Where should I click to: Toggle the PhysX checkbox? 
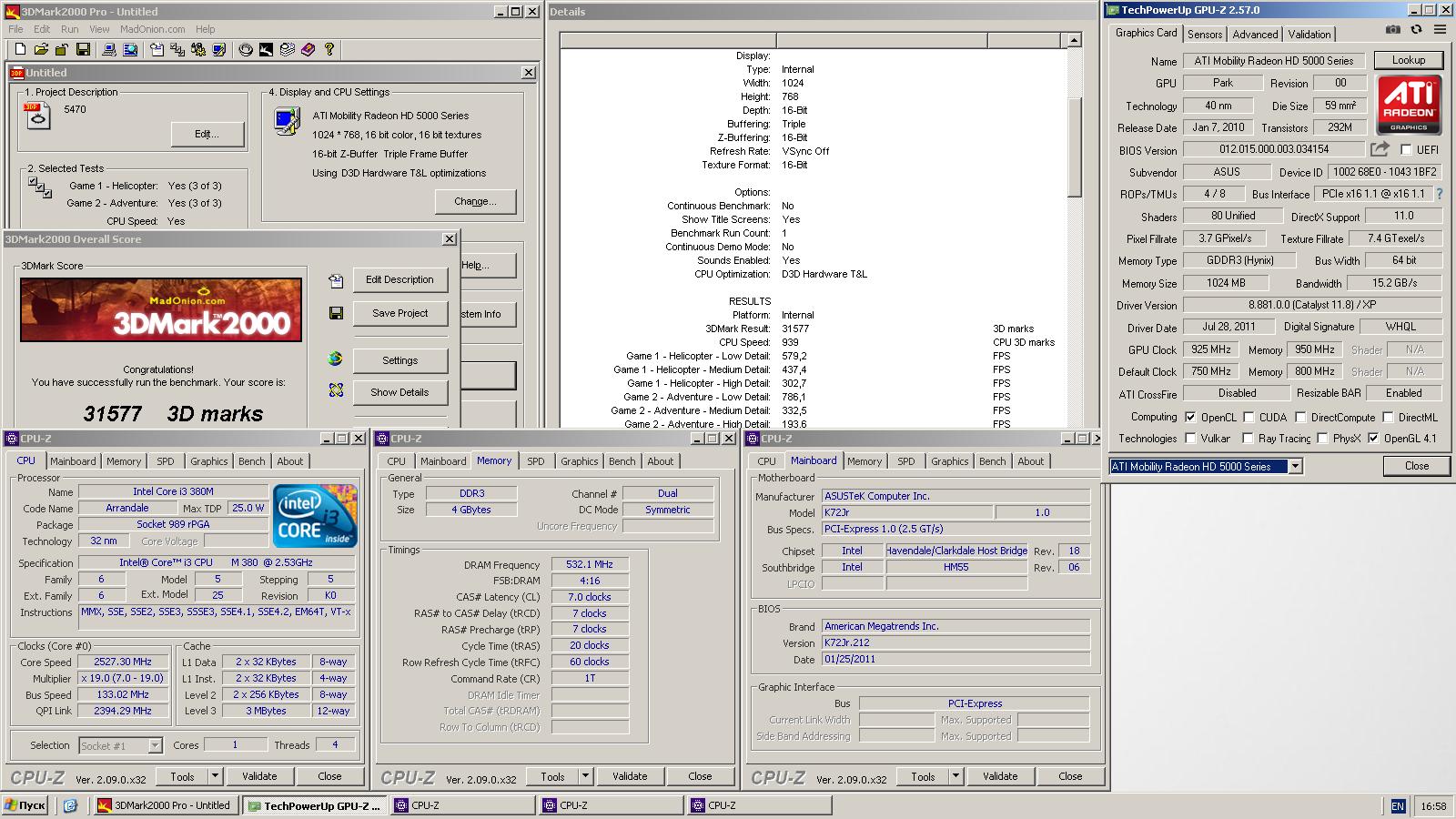click(x=1322, y=439)
